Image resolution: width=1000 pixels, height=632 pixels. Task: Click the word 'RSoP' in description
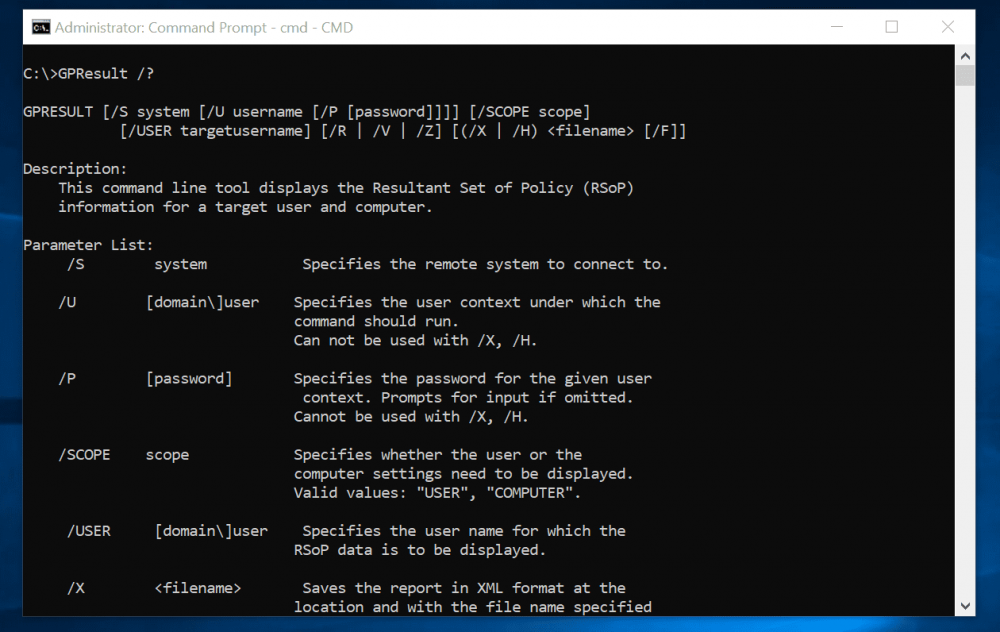point(608,188)
